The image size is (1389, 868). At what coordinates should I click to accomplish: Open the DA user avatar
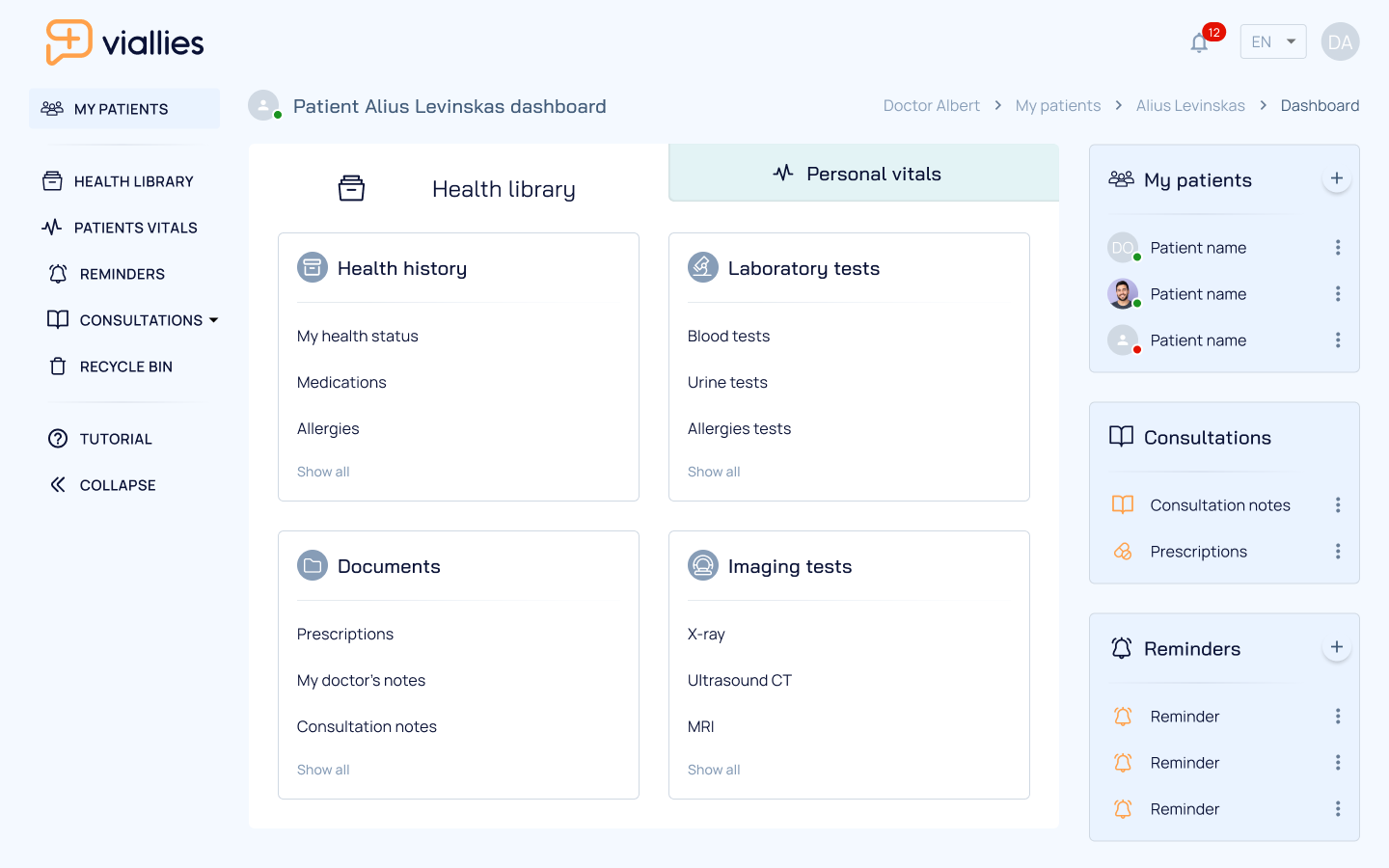1340,41
